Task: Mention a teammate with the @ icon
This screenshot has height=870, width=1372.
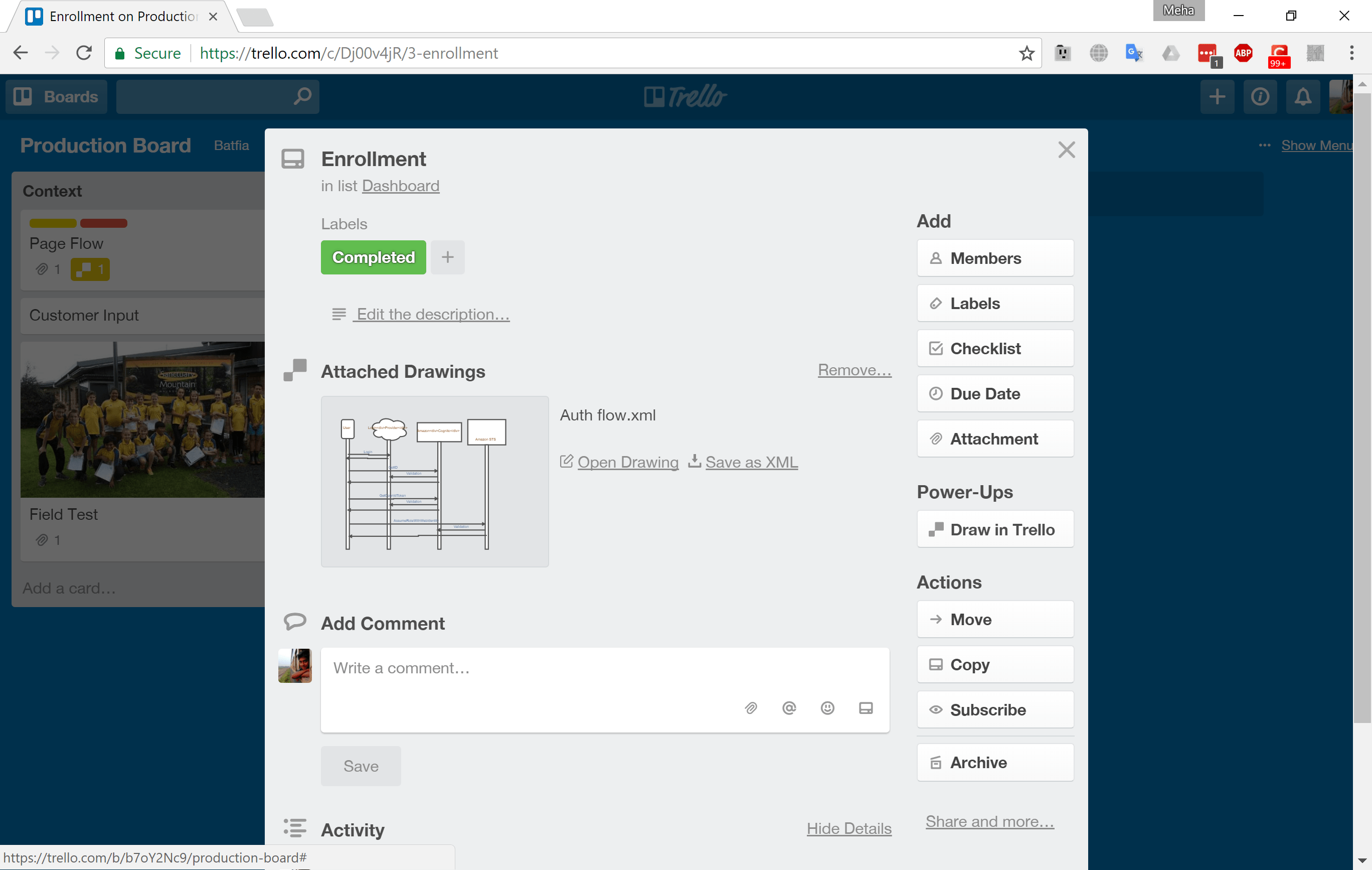Action: tap(789, 708)
